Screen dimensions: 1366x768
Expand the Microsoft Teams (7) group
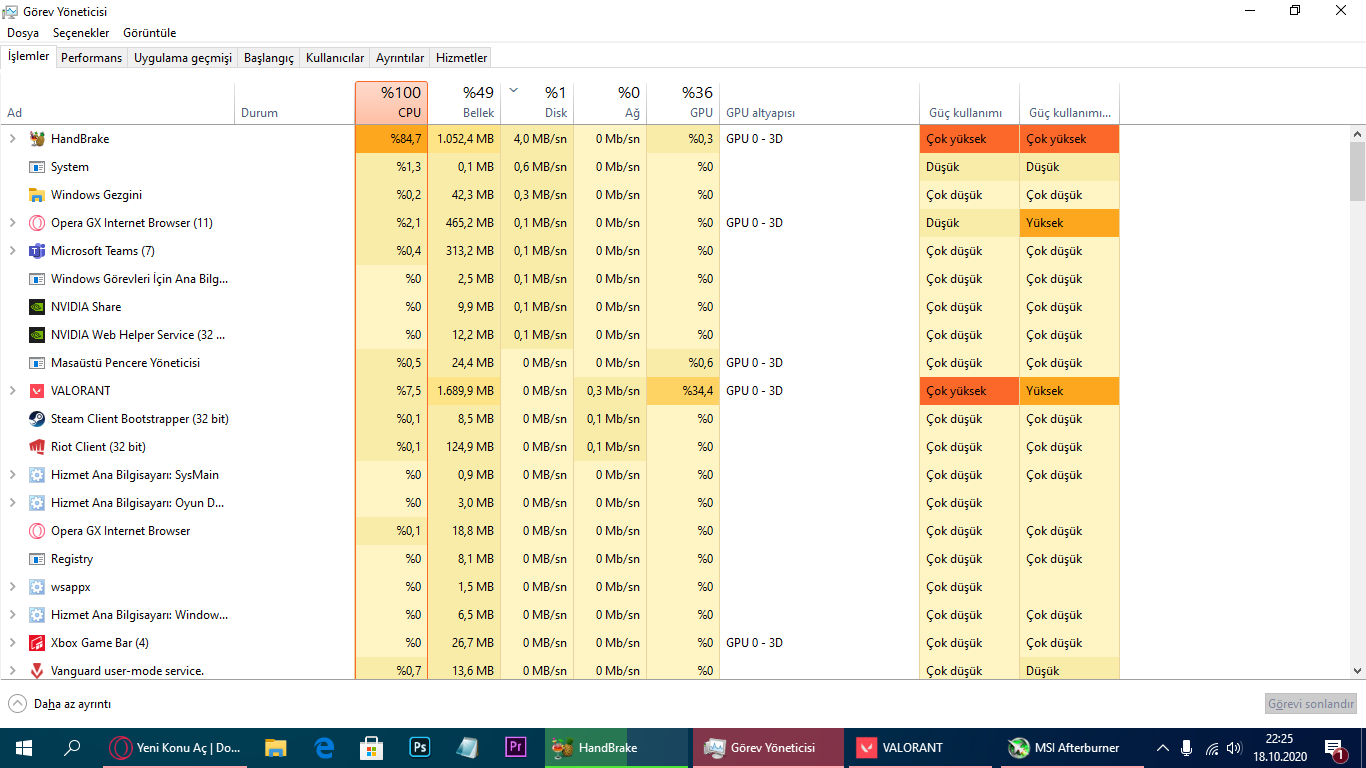click(13, 251)
